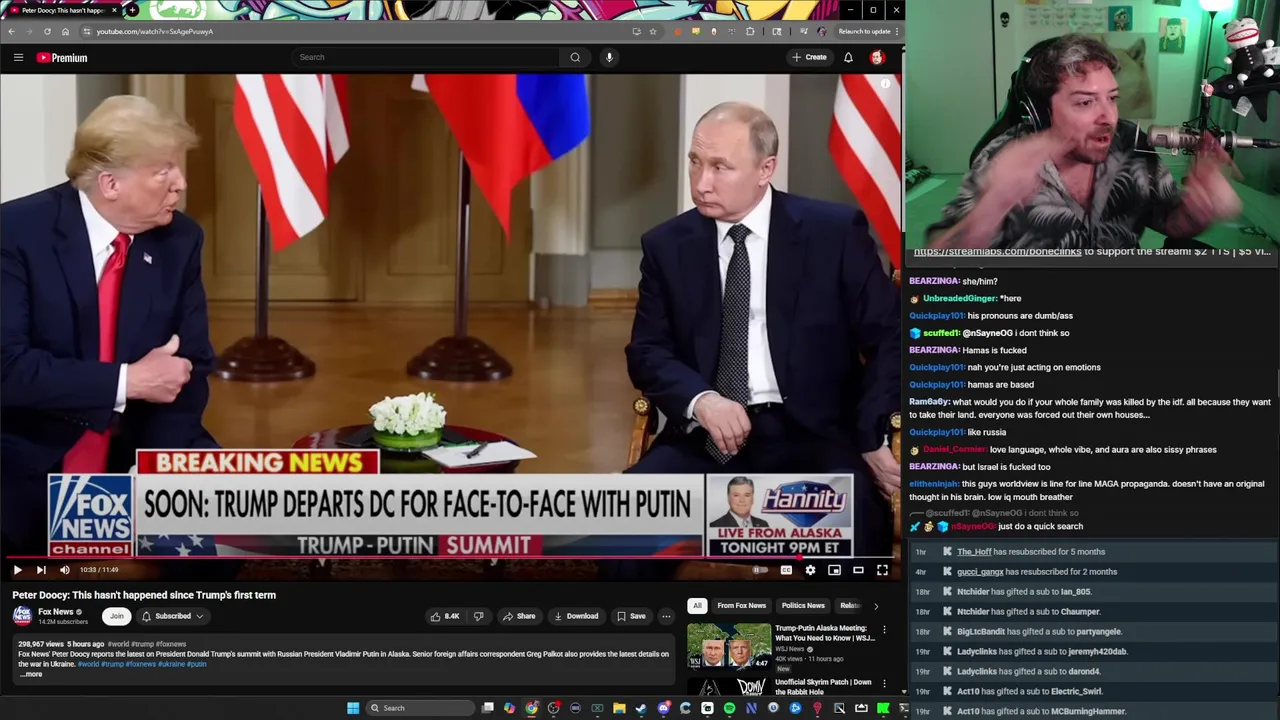Search with your voice microphone
Screen dimensions: 1280x720
[x=609, y=57]
